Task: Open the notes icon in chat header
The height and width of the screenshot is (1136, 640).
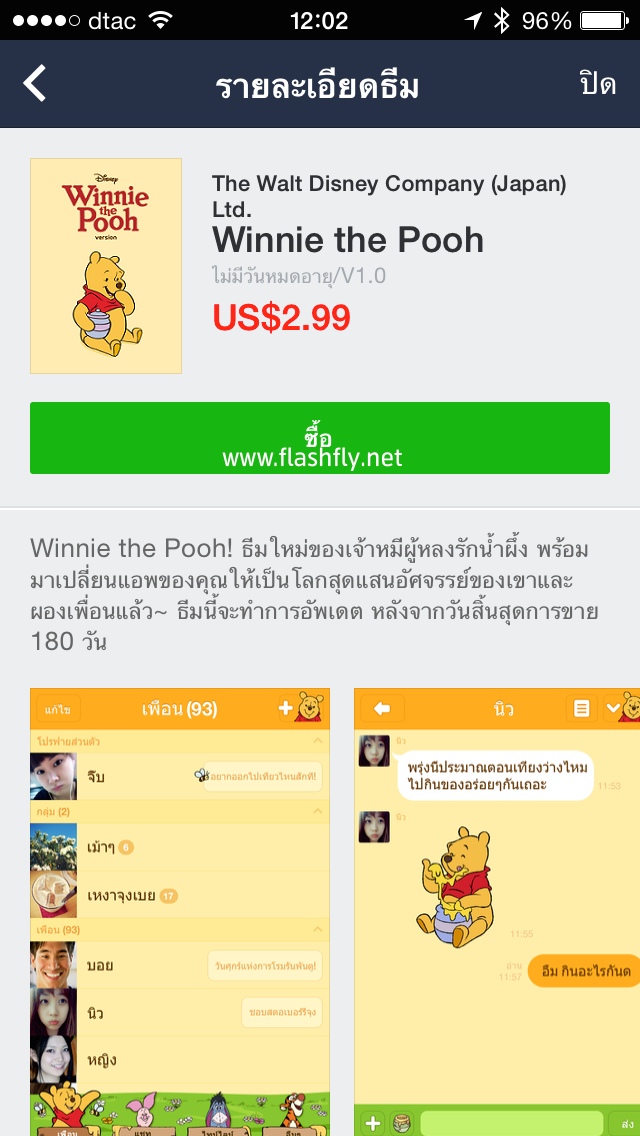Action: (581, 709)
